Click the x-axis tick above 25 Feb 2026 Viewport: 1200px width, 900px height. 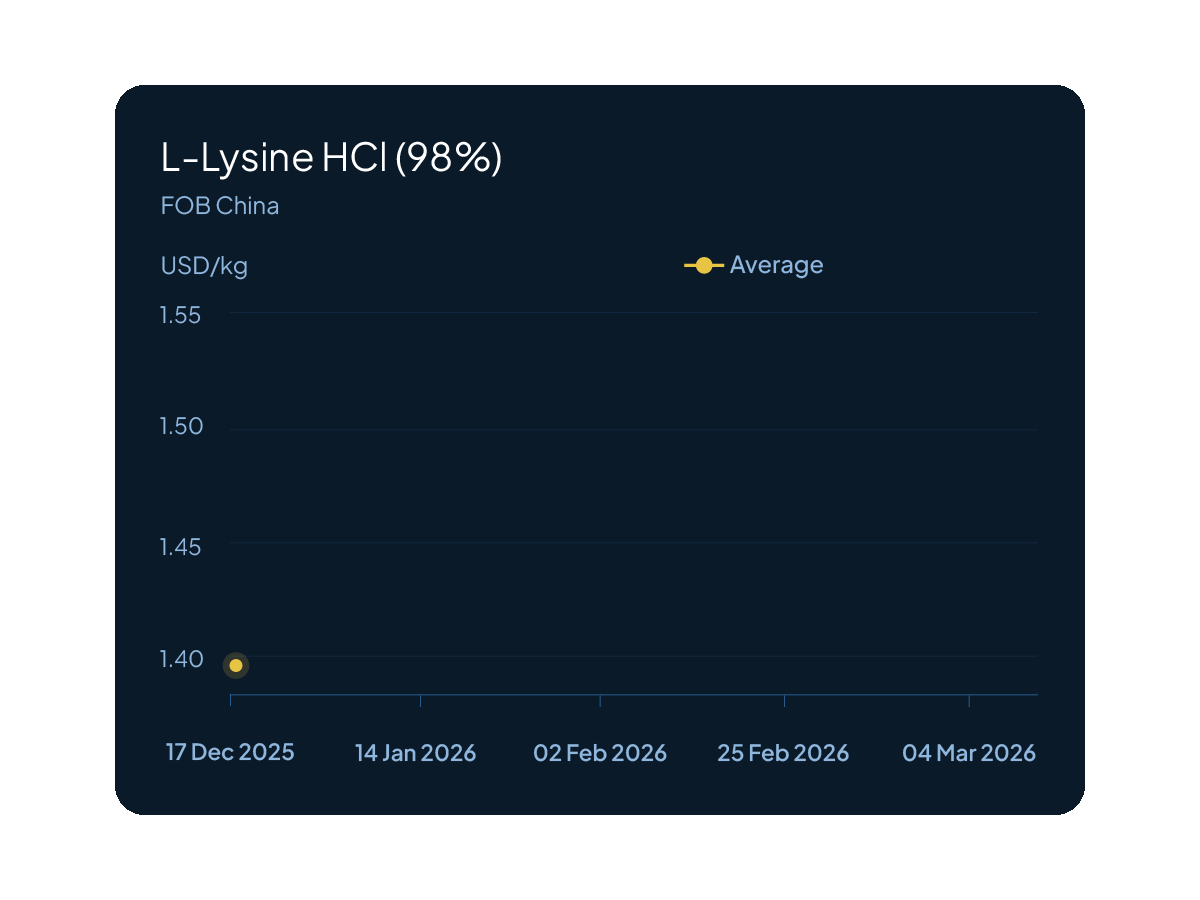pyautogui.click(x=784, y=700)
